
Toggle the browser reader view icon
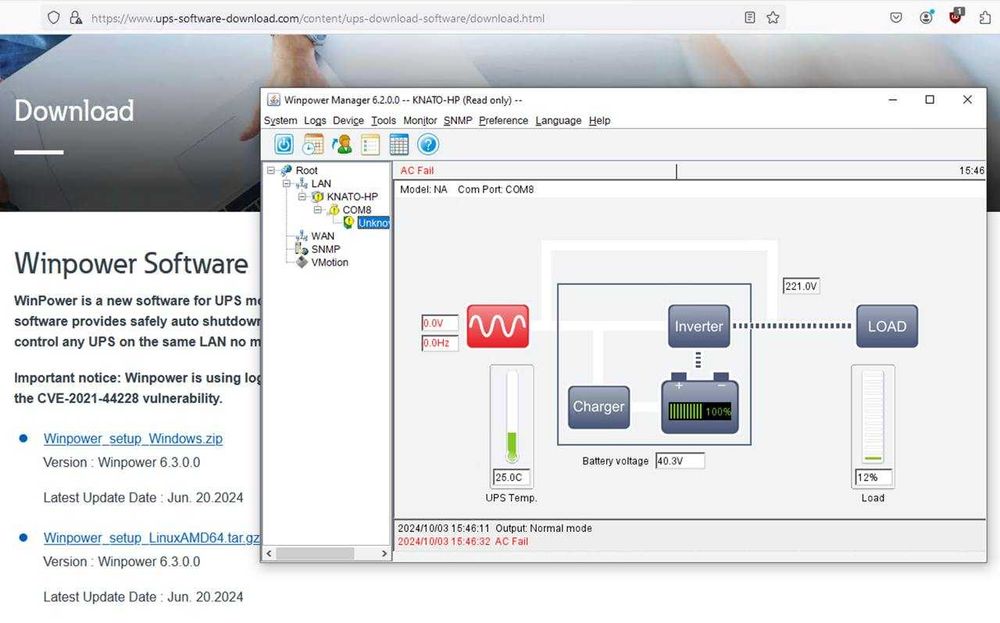click(750, 18)
